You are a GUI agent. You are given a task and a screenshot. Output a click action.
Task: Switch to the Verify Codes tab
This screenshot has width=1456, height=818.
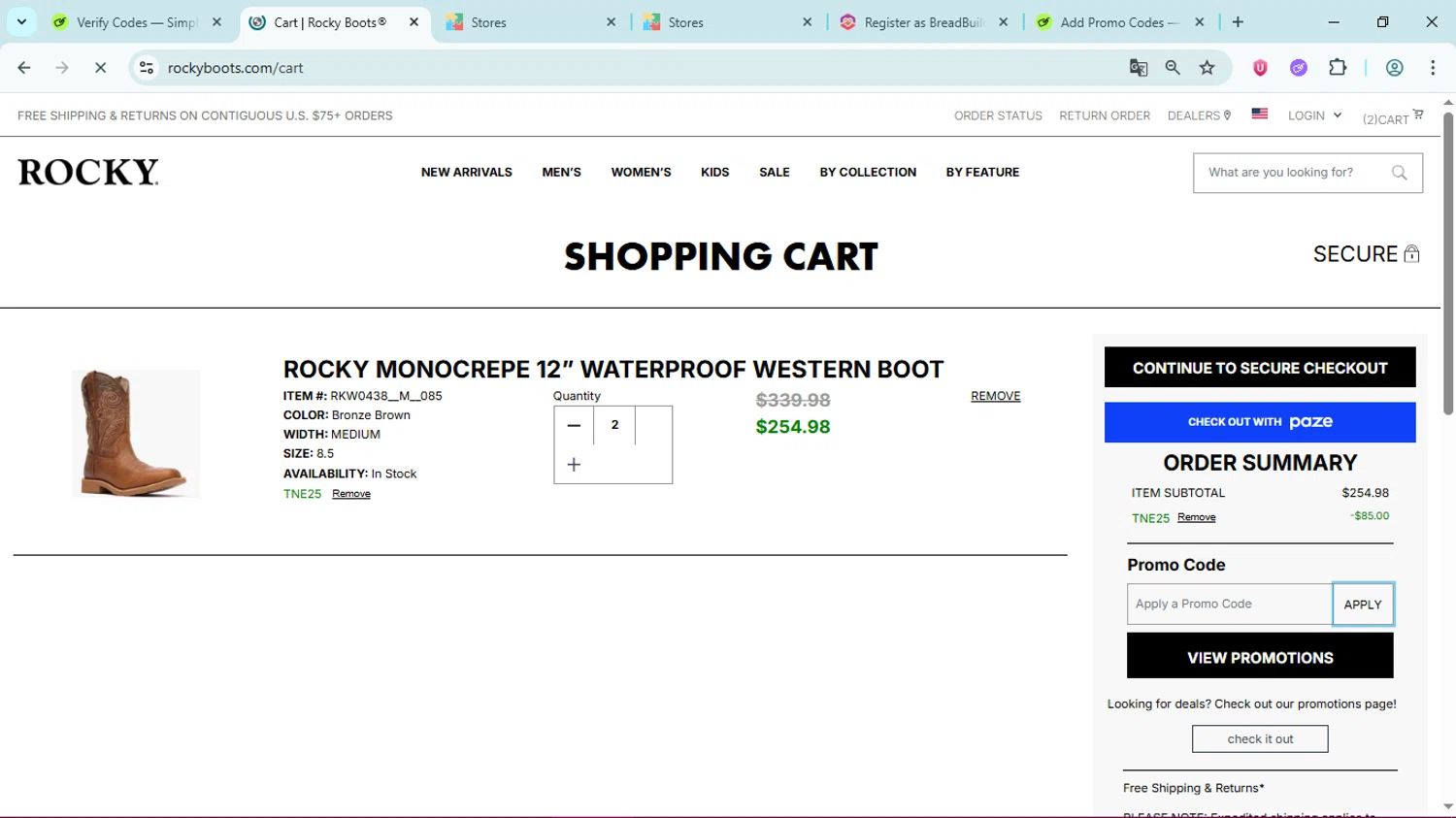click(136, 22)
